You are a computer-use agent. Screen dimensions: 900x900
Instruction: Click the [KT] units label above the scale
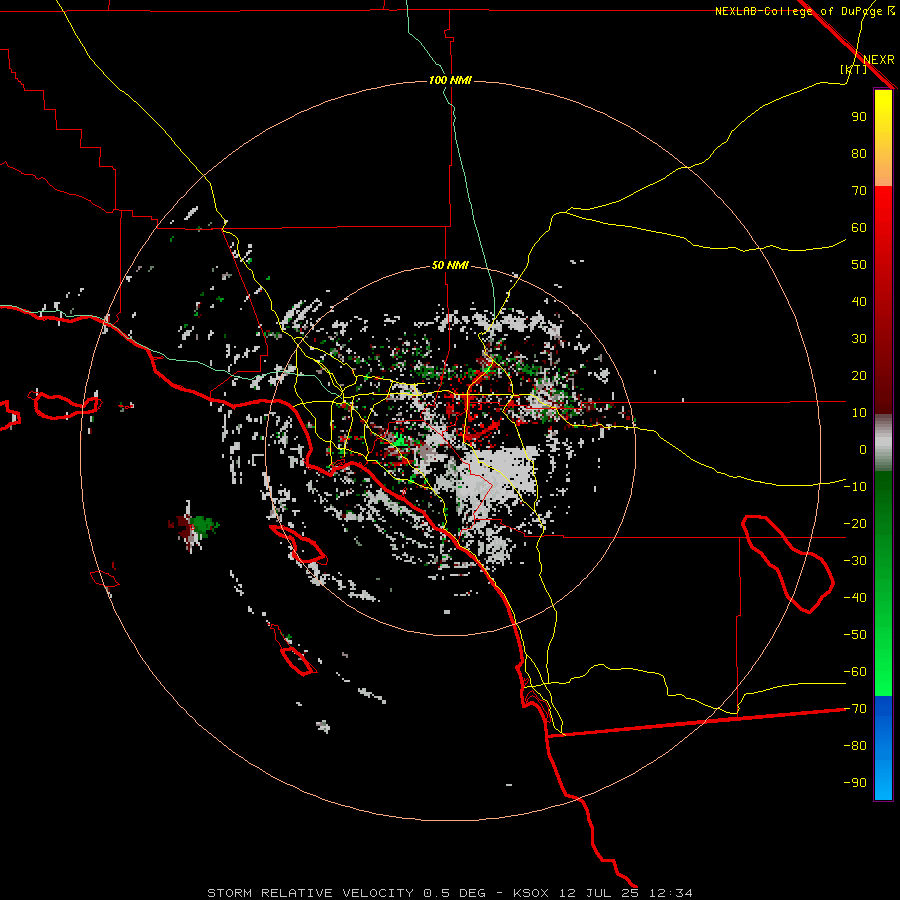[854, 70]
